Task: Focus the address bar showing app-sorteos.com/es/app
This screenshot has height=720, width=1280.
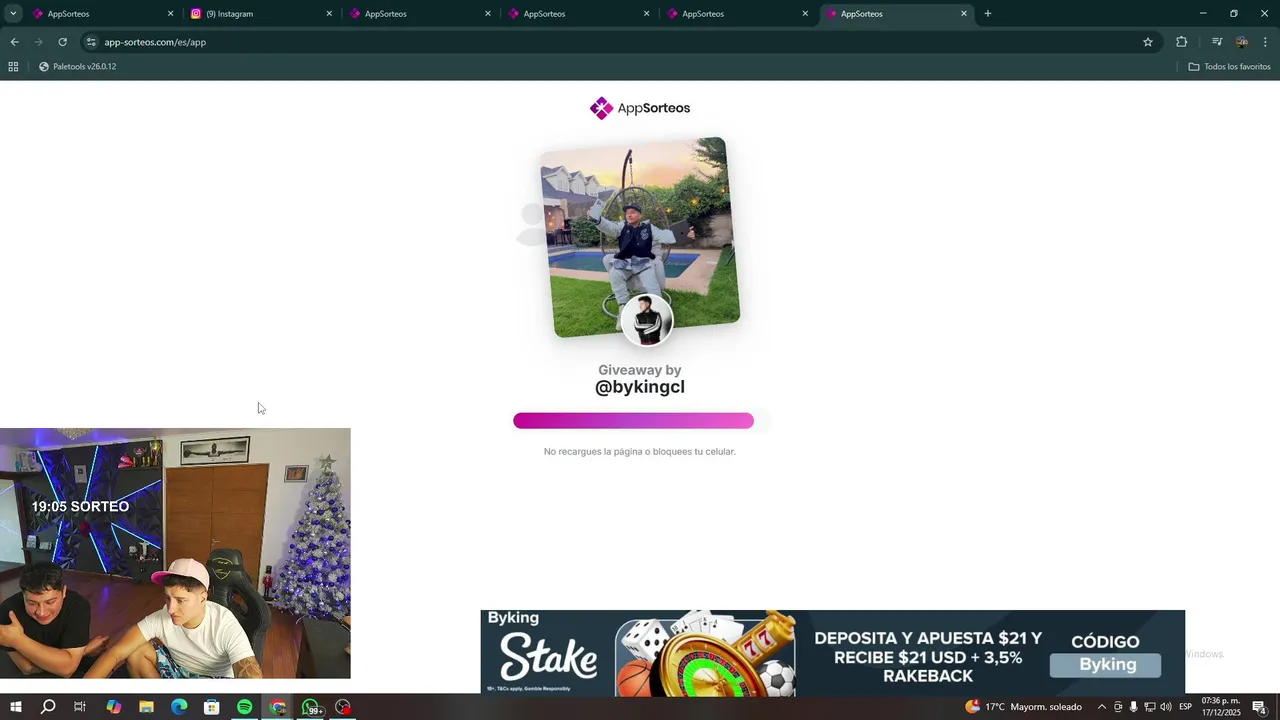Action: (x=620, y=42)
